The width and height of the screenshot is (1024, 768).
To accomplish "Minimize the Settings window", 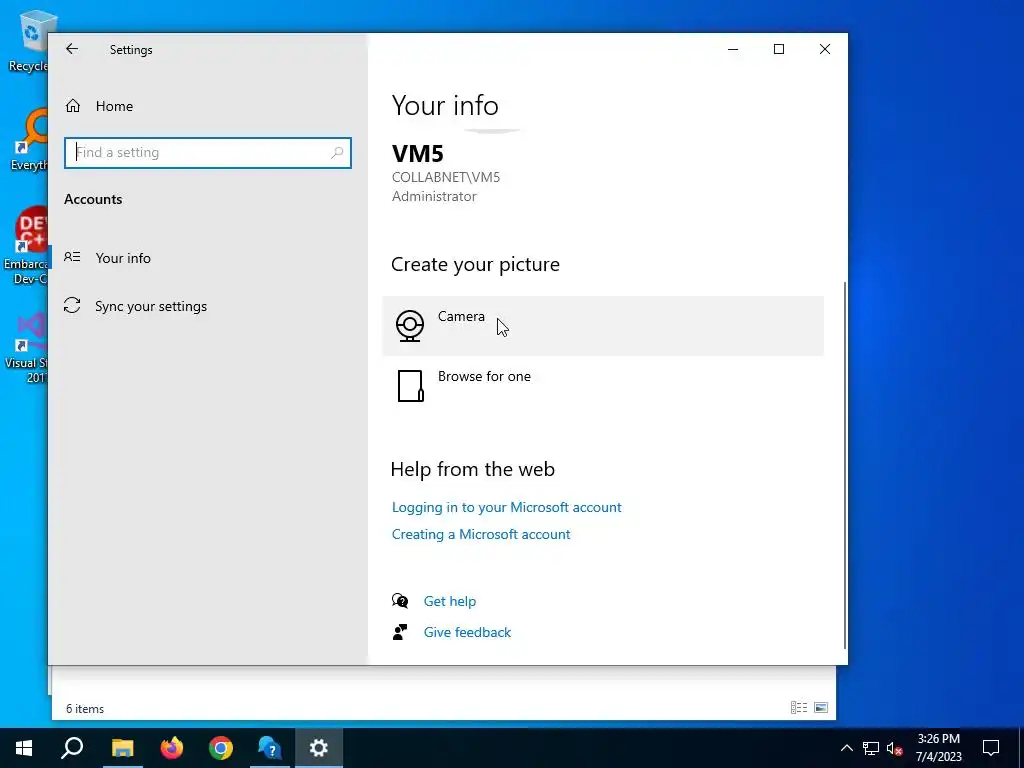I will 733,49.
